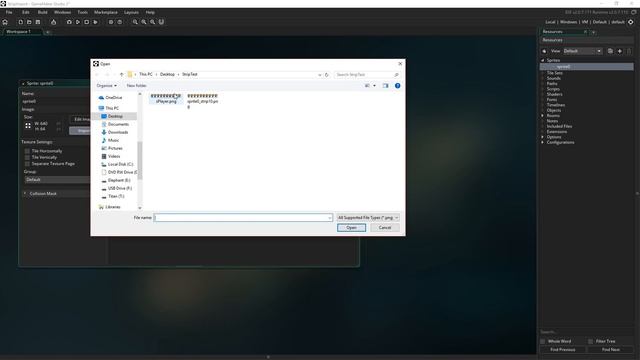
Task: Open the texture Group Default dropdown
Action: point(57,180)
